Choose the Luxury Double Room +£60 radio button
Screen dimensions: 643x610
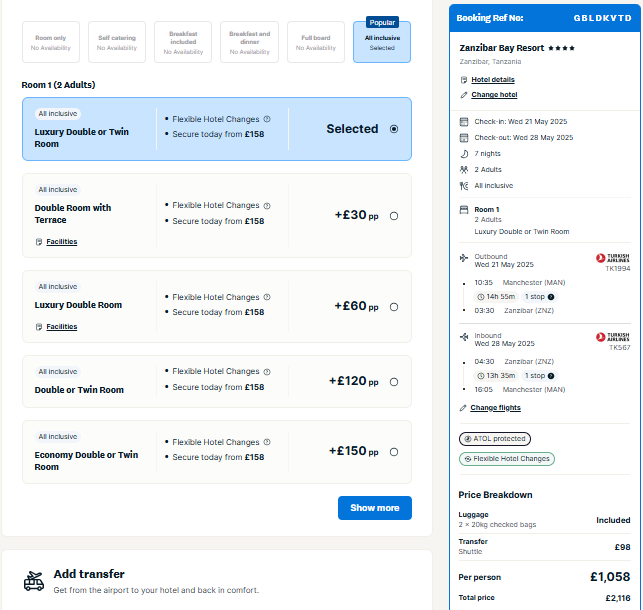coord(394,307)
